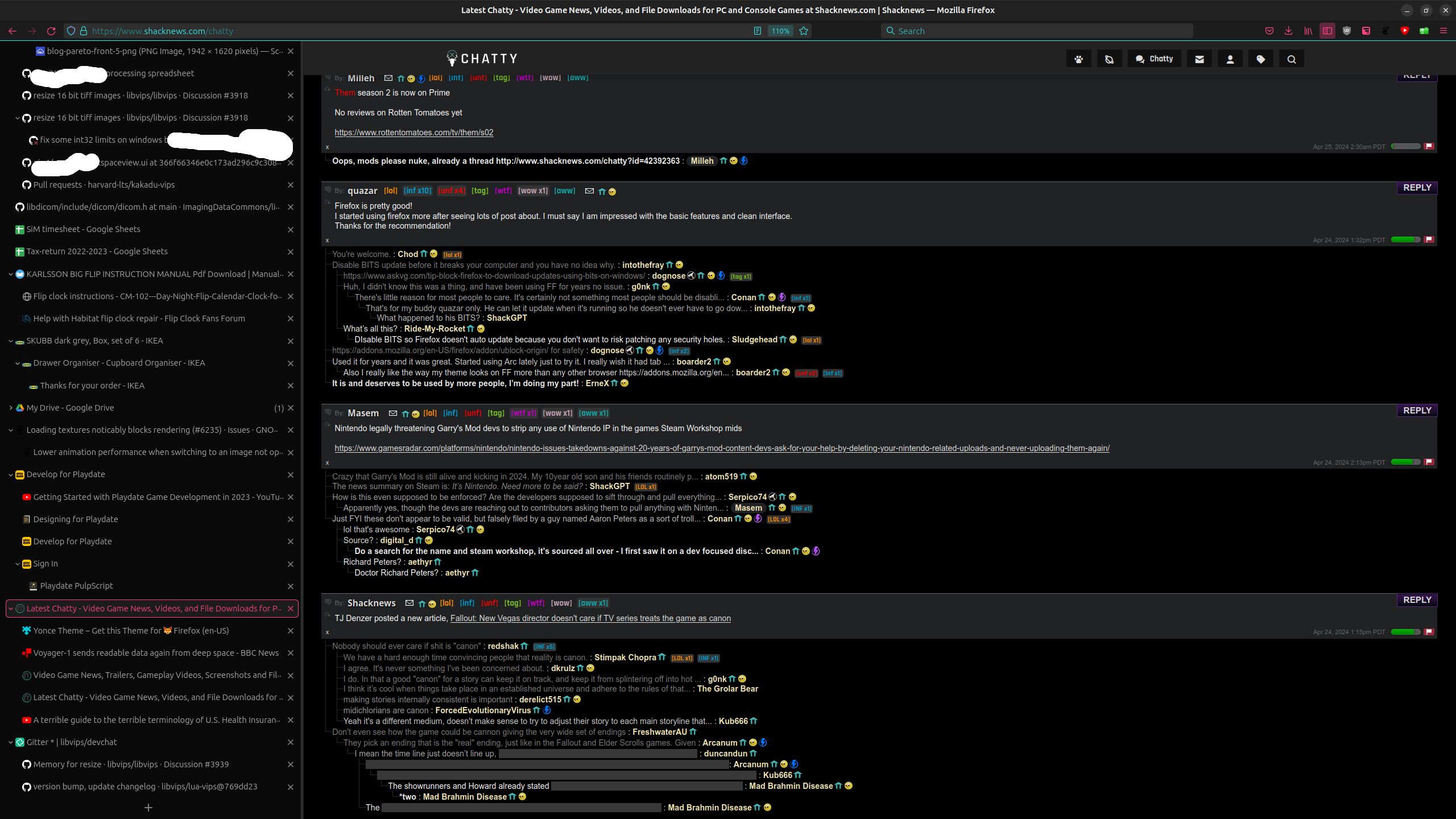Click Masem post's green lifetime bar
1456x819 pixels.
[x=1406, y=462]
